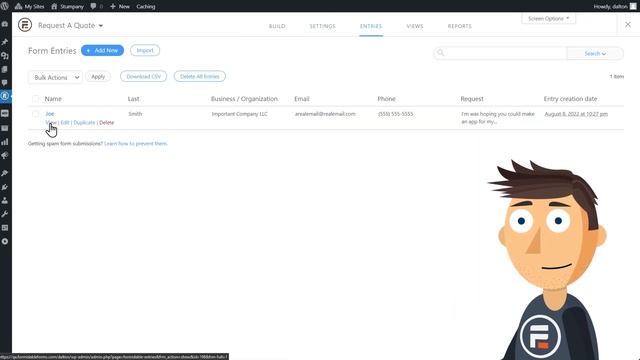
Task: Click the last circular sidebar icon
Action: (5, 242)
